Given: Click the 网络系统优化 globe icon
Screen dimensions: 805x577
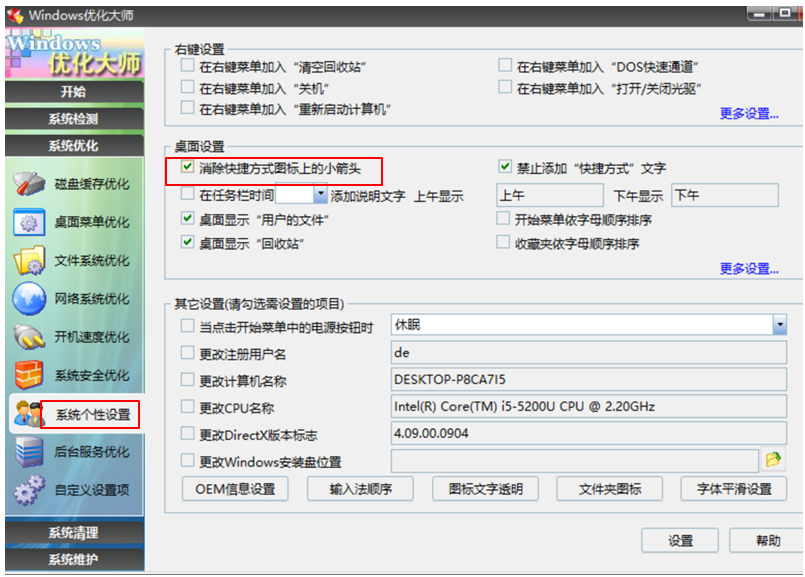Looking at the screenshot, I should pos(29,298).
